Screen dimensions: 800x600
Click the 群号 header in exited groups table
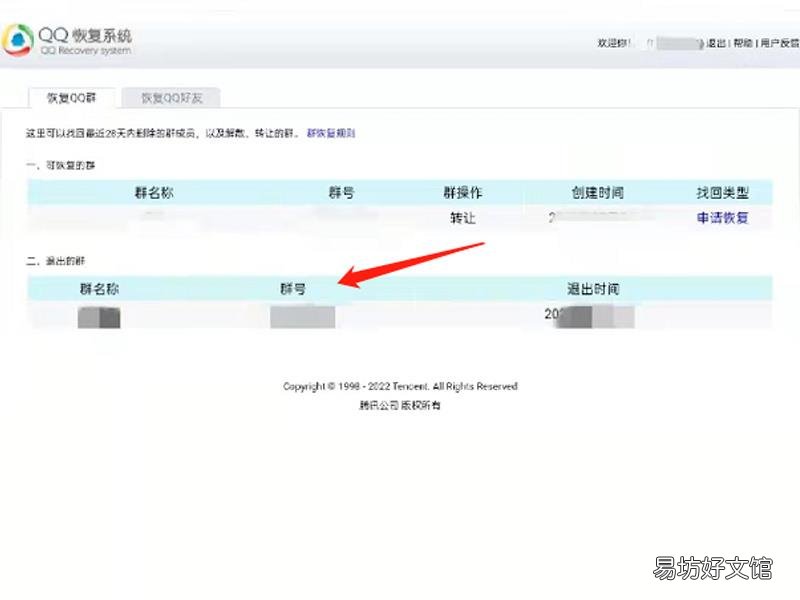click(x=292, y=289)
